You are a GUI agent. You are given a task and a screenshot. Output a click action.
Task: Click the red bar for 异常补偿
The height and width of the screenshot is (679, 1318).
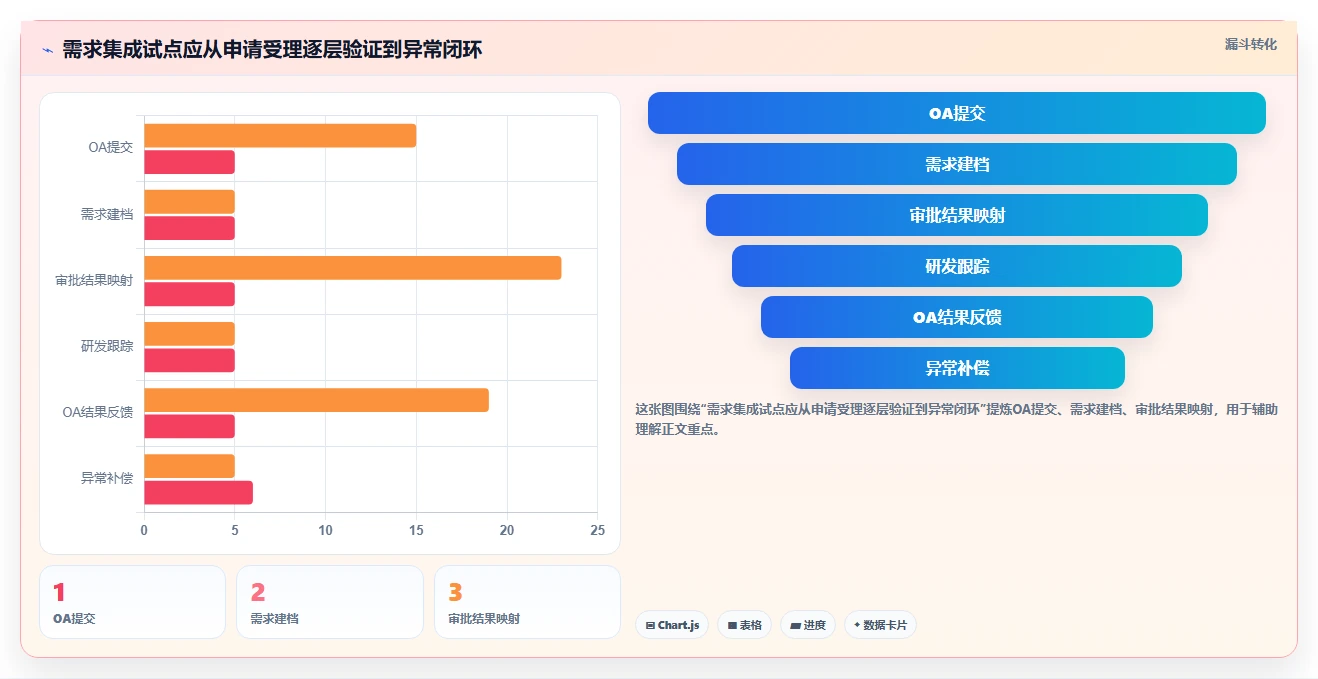point(198,492)
